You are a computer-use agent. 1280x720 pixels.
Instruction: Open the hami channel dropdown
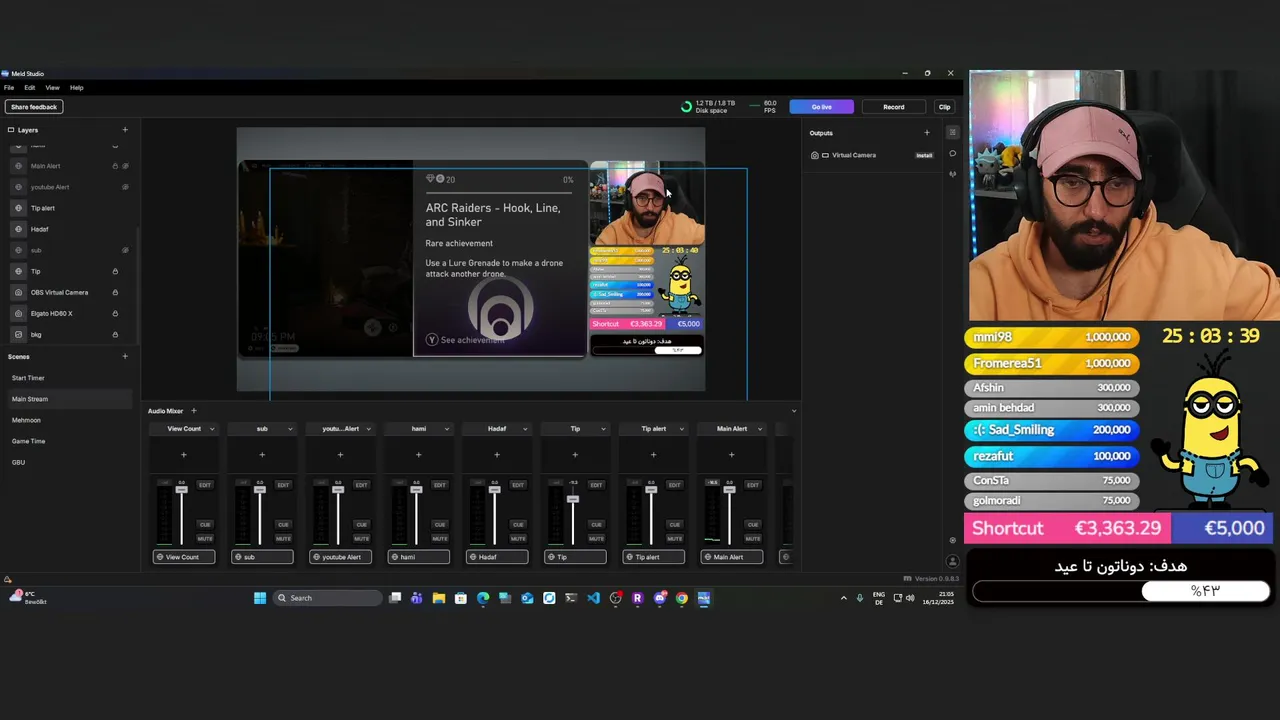coord(446,429)
